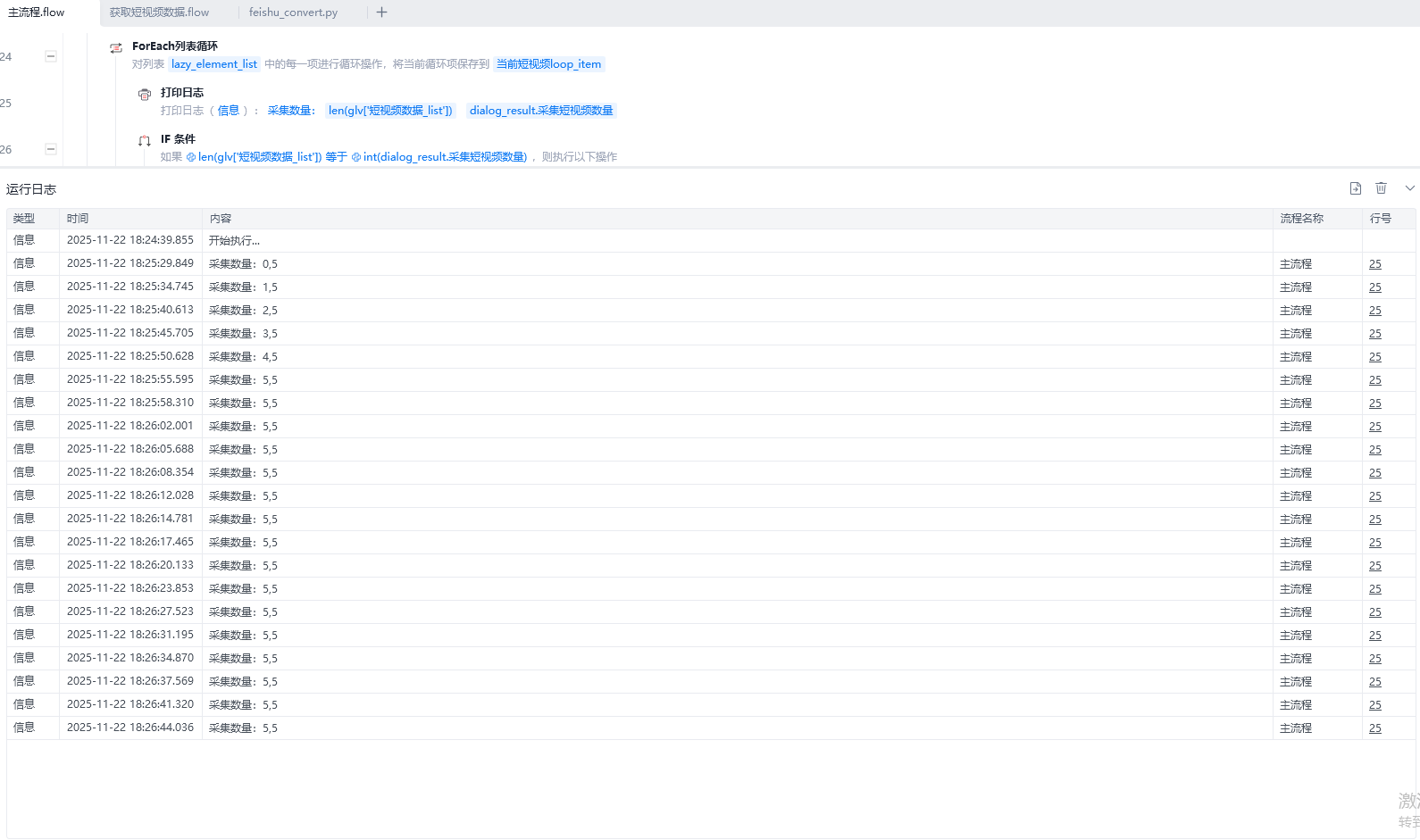Click timestamp 2025-11-22 18:24:39.855
Viewport: 1420px width, 840px height.
point(130,240)
